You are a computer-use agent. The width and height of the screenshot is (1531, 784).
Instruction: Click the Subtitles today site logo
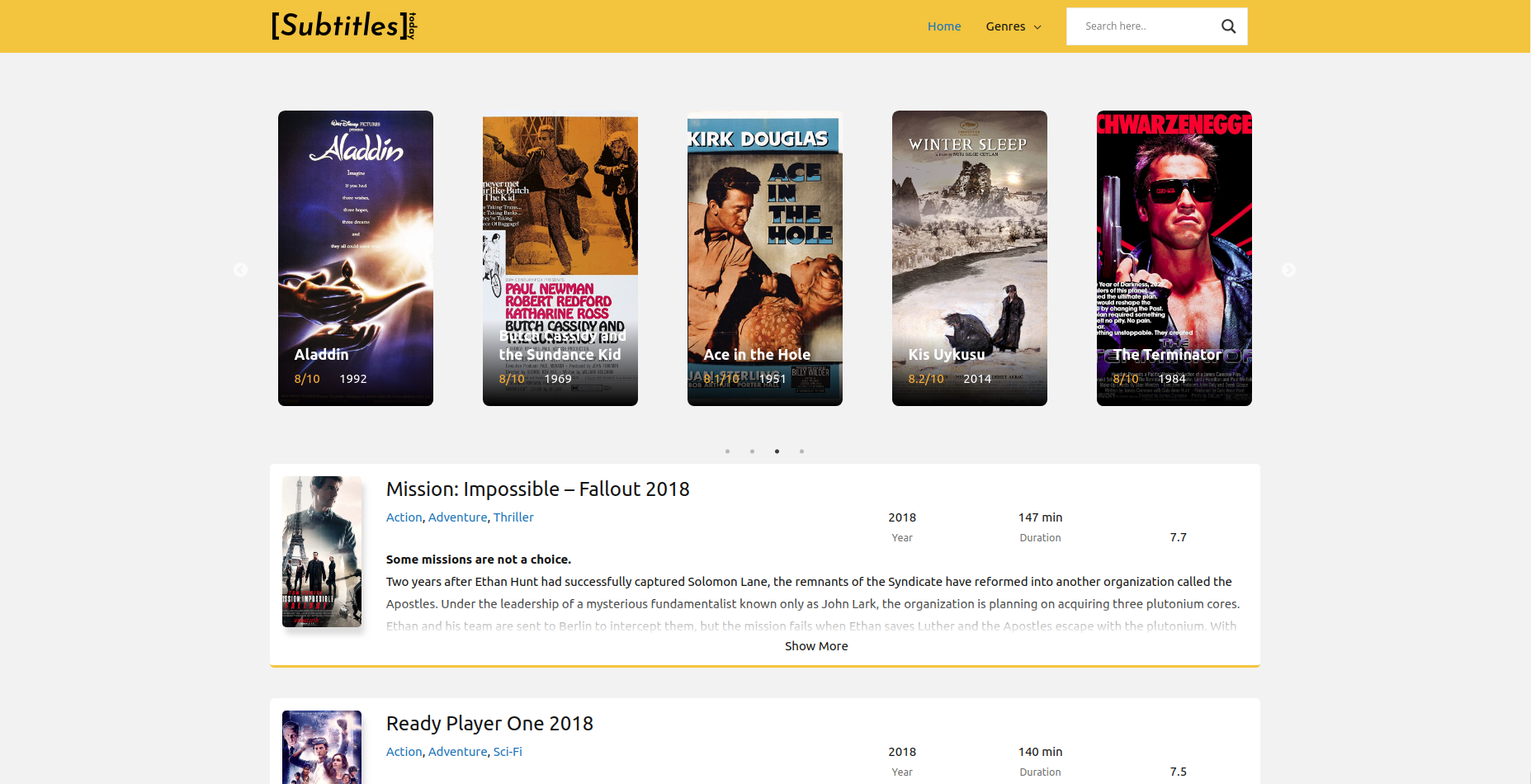pos(343,26)
